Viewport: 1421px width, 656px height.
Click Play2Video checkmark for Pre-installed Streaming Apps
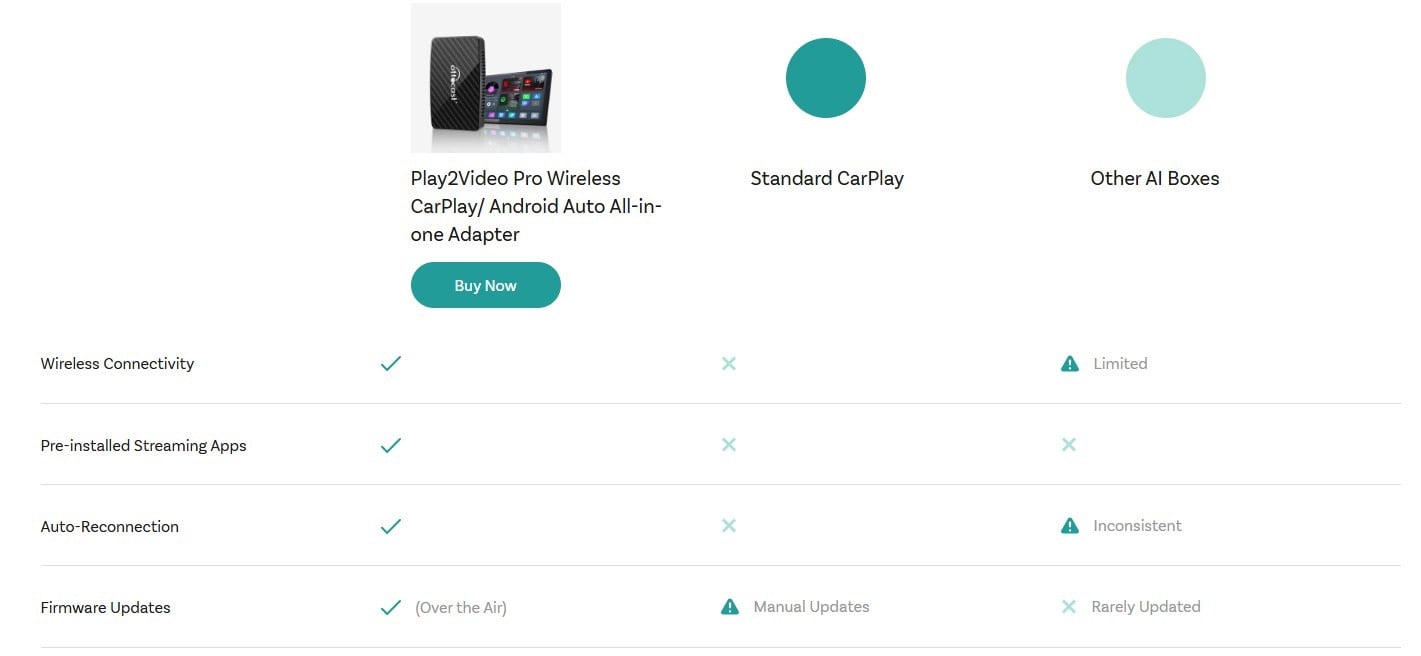391,445
